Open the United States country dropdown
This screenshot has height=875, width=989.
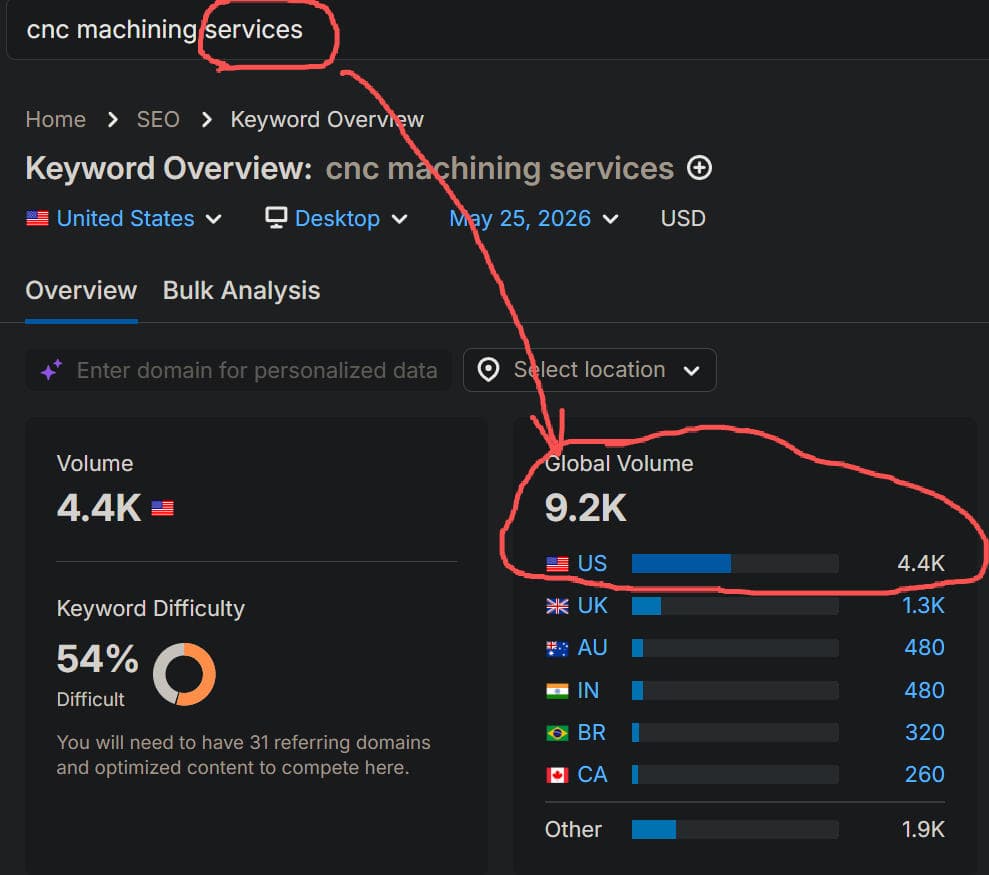124,218
